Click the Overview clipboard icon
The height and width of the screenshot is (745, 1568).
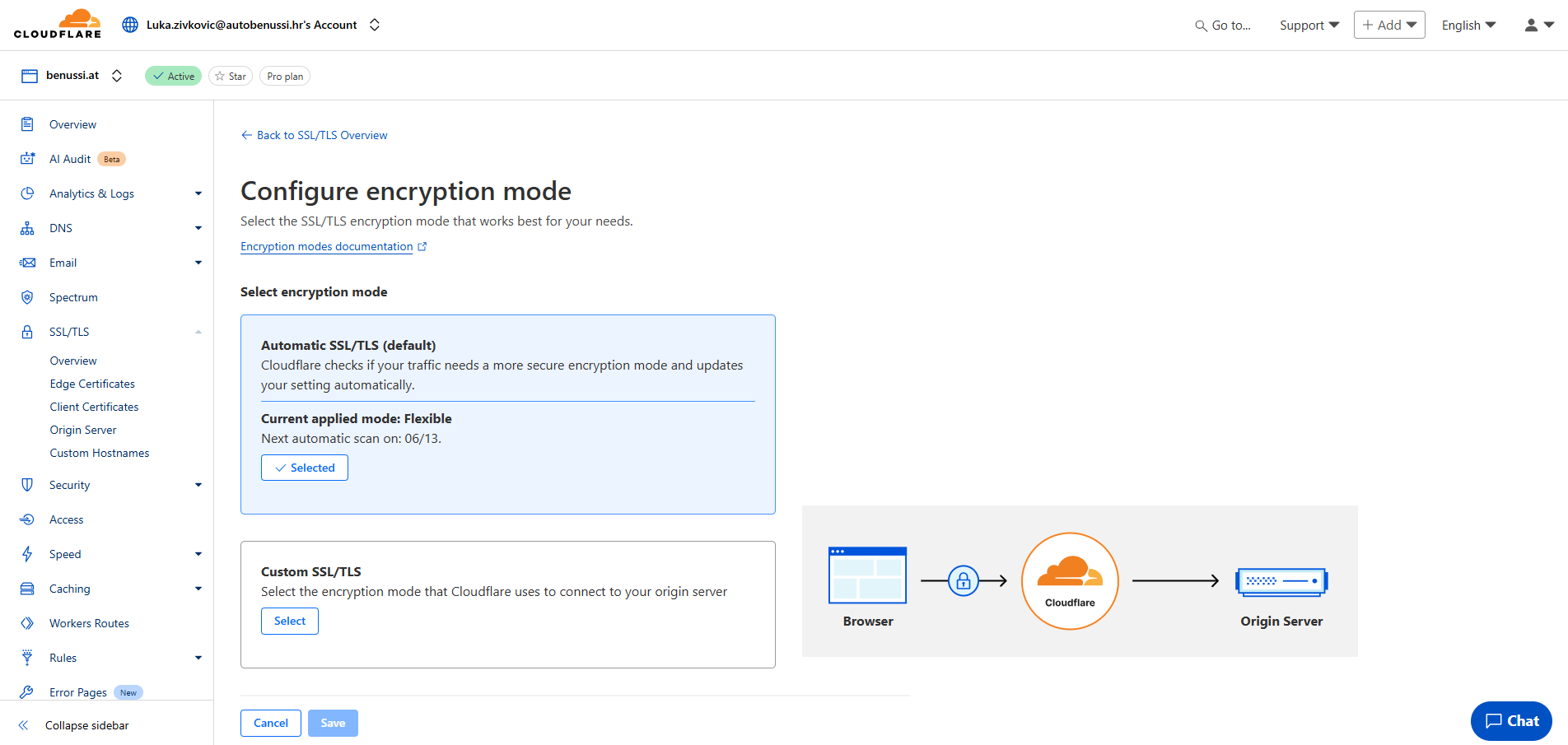coord(27,124)
